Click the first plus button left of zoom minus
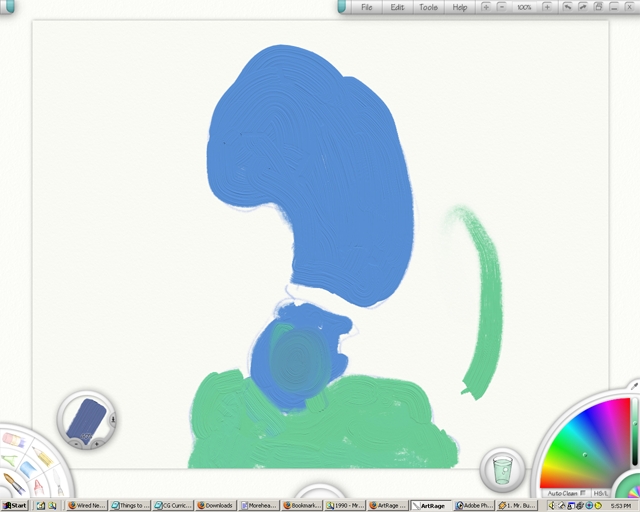The image size is (640, 512). pyautogui.click(x=486, y=7)
